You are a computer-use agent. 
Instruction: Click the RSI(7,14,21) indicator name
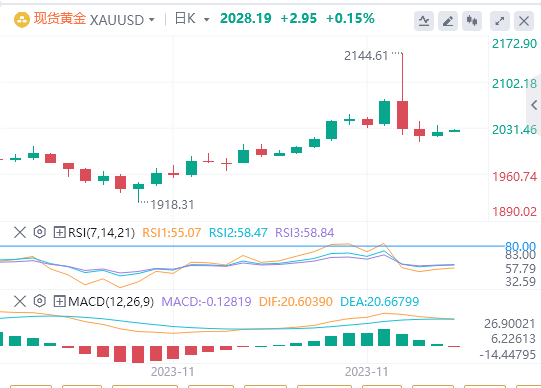pyautogui.click(x=101, y=233)
